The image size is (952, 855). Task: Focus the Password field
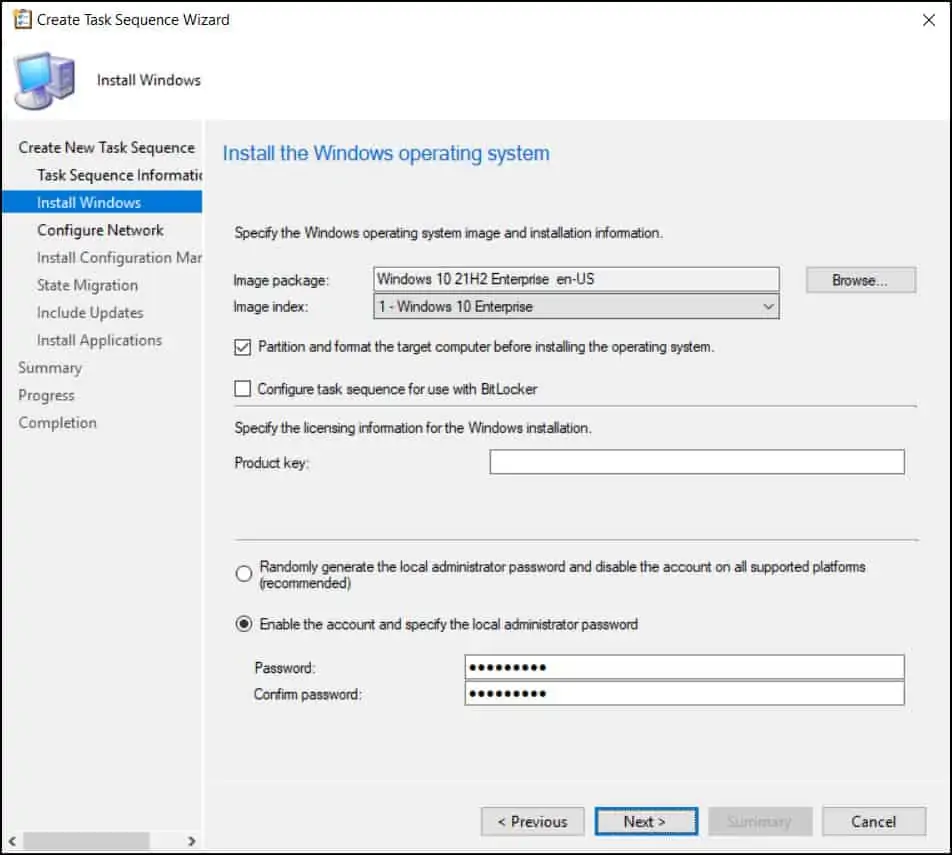(684, 667)
